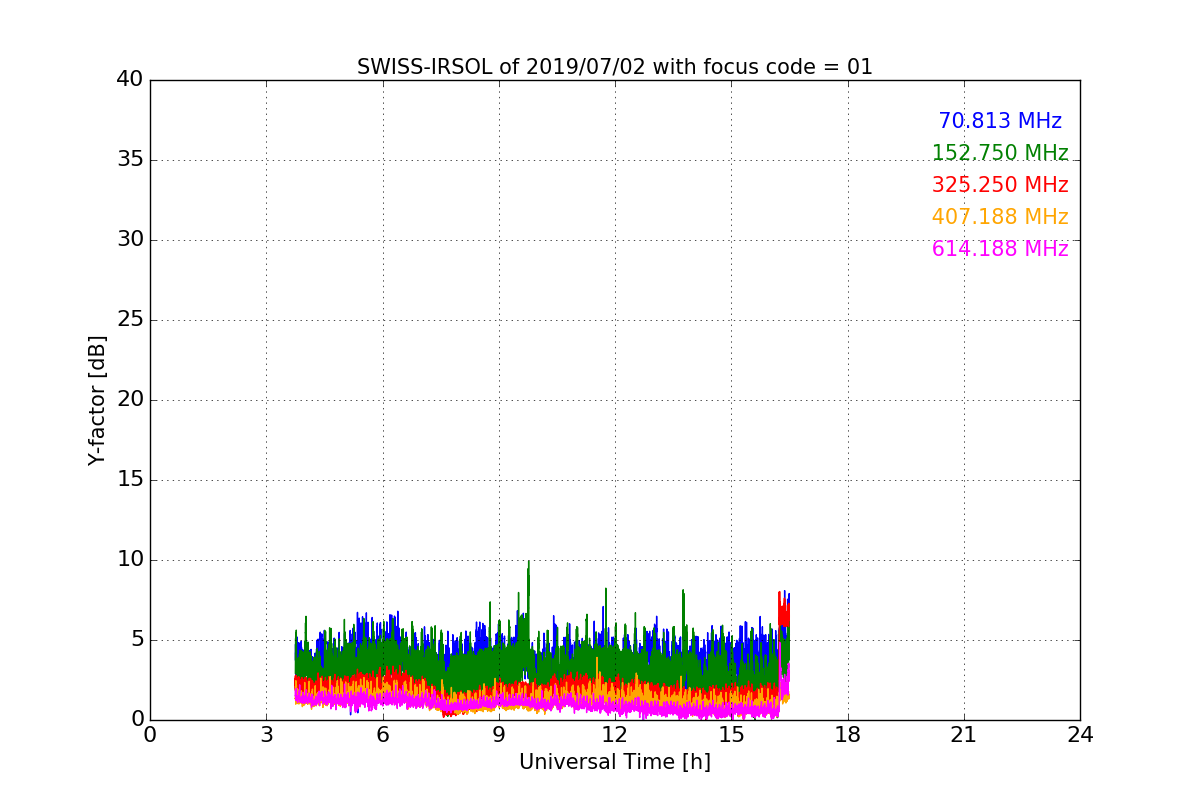Click x-axis tick value 18
The height and width of the screenshot is (800, 1200).
[x=848, y=735]
